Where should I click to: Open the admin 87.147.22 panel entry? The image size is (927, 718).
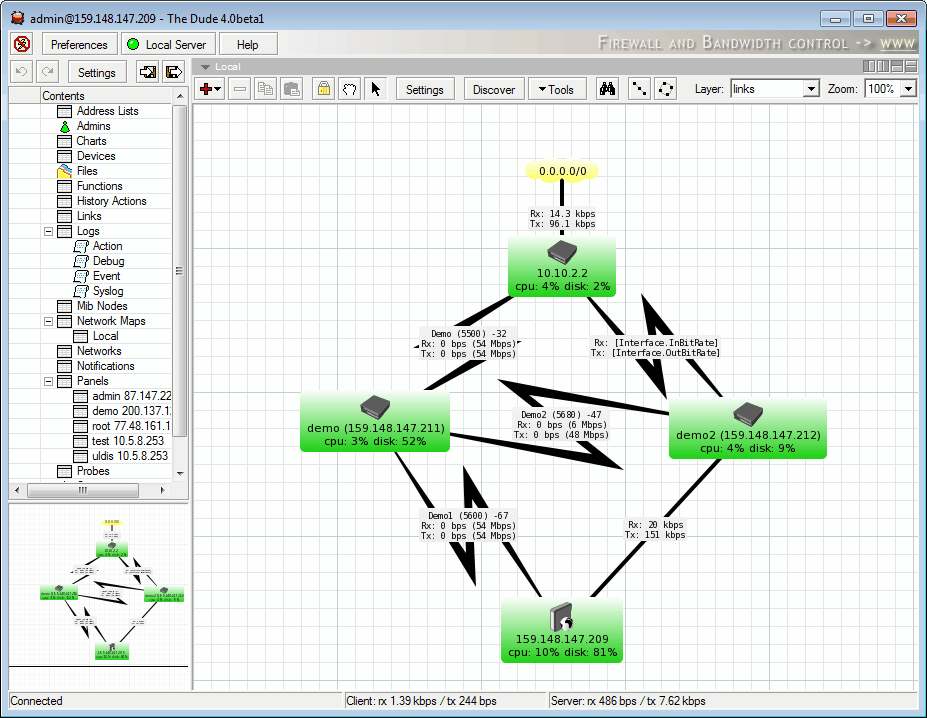point(131,396)
